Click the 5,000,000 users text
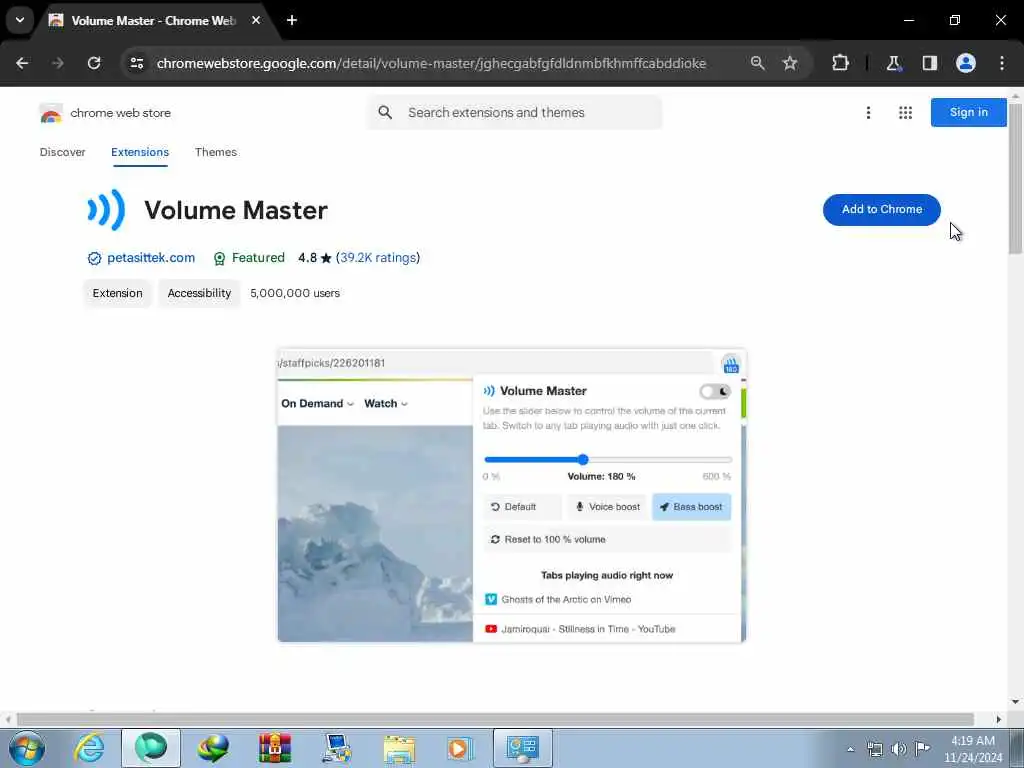 [x=295, y=293]
